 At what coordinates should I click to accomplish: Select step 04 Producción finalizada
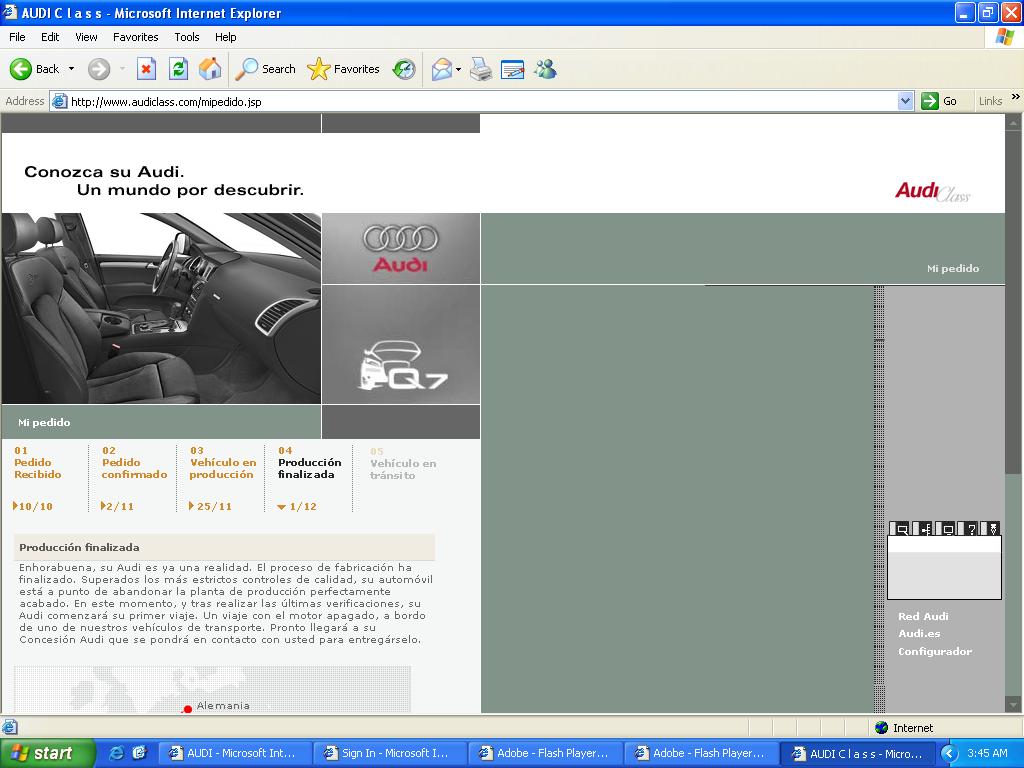pyautogui.click(x=309, y=462)
